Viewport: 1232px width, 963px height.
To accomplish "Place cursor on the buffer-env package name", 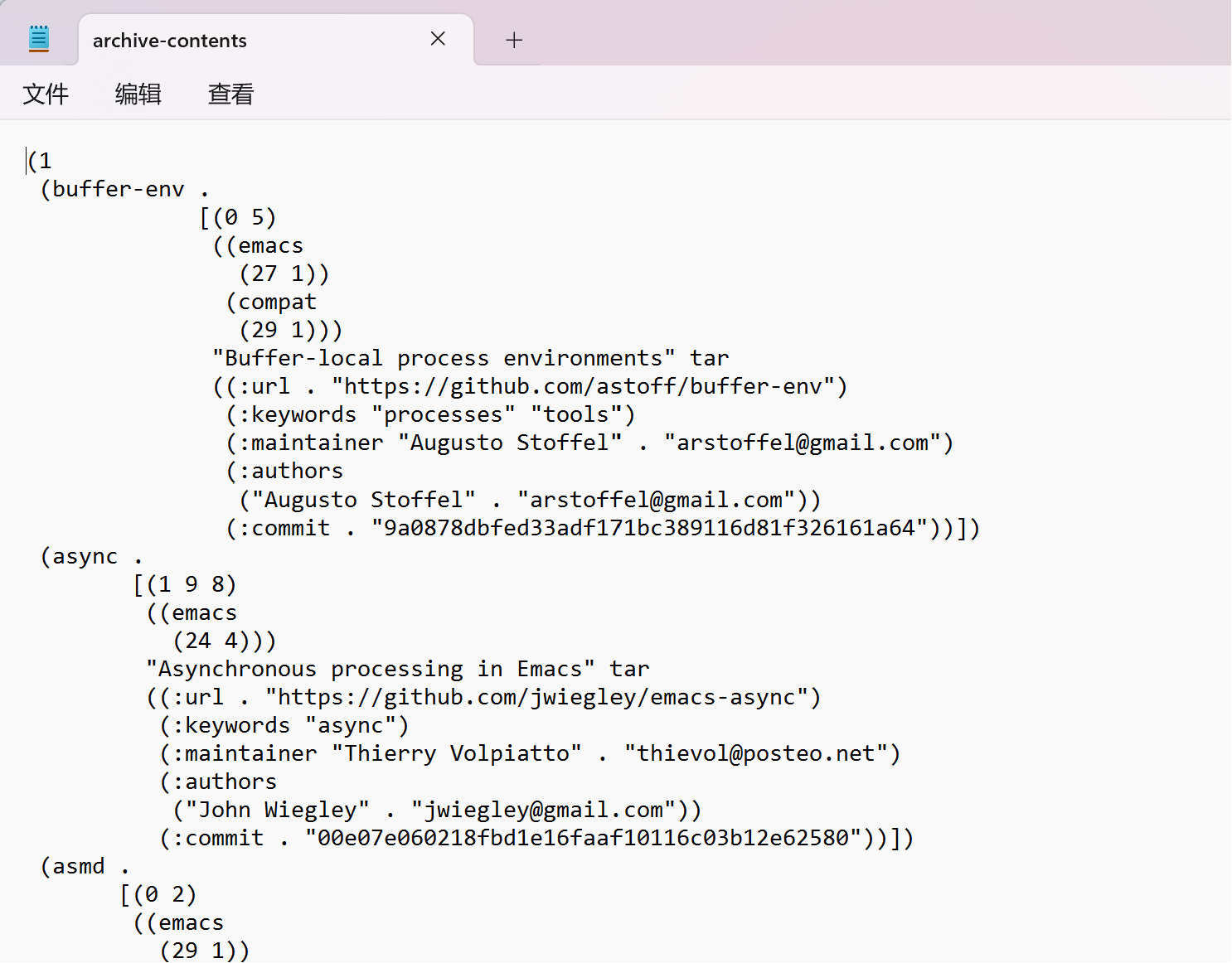I will pyautogui.click(x=118, y=190).
